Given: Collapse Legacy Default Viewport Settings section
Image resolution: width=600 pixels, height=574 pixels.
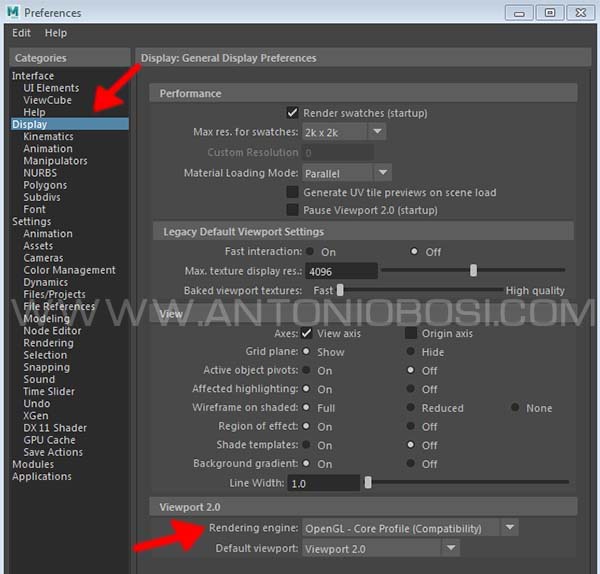Looking at the screenshot, I should point(363,232).
